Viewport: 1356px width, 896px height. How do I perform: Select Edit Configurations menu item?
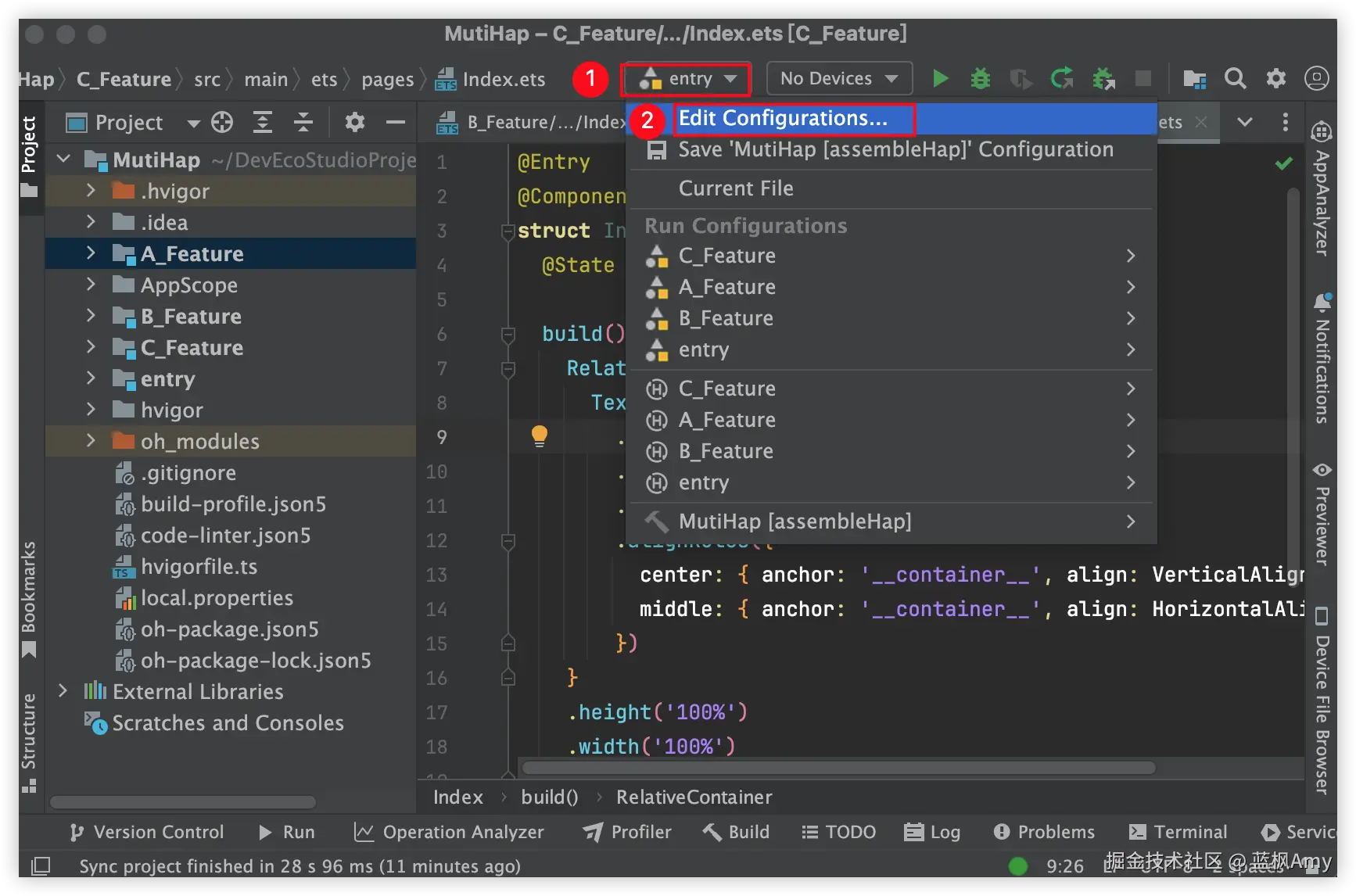click(783, 119)
